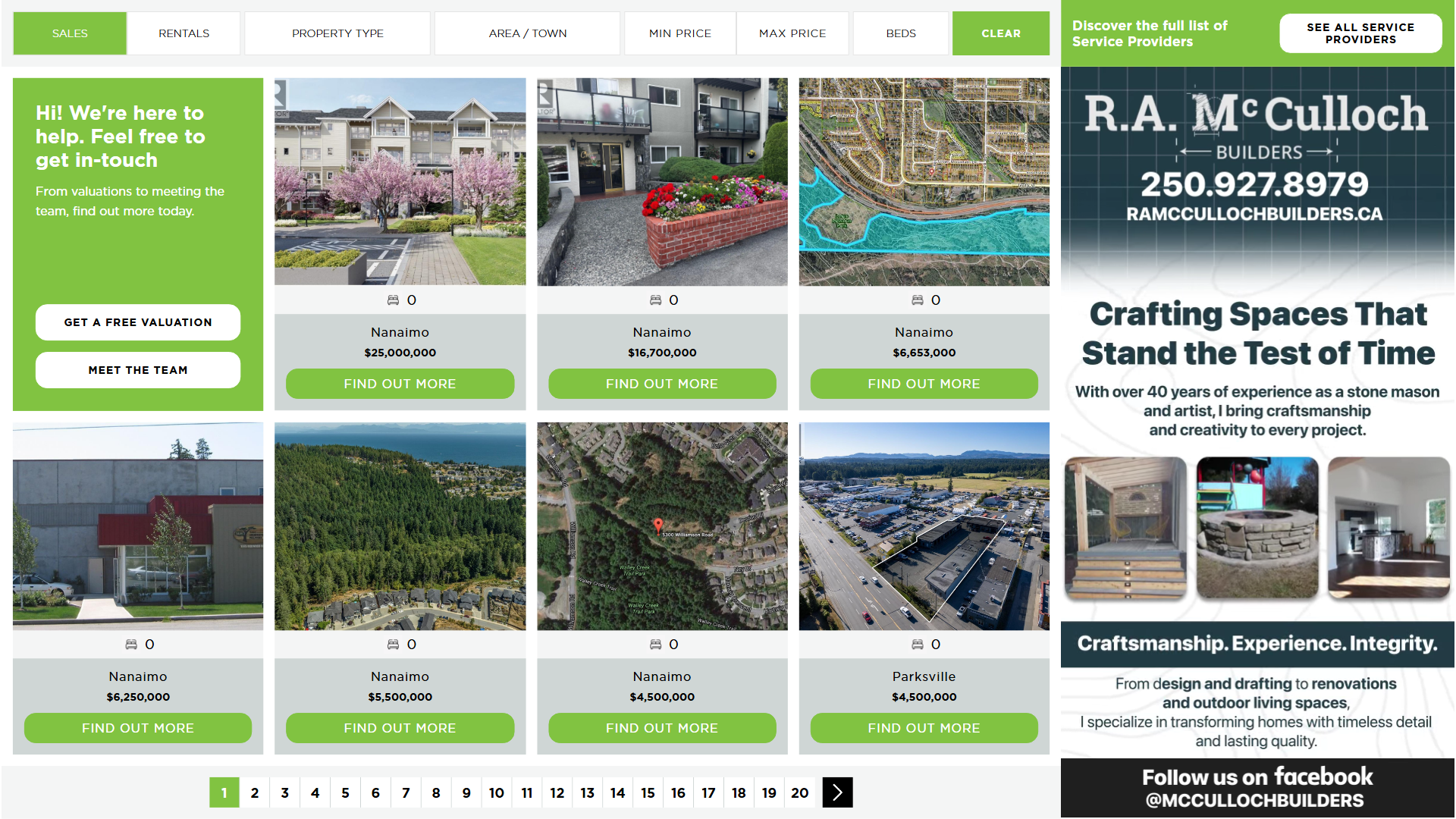
Task: Click the next page arrow icon
Action: click(x=837, y=792)
